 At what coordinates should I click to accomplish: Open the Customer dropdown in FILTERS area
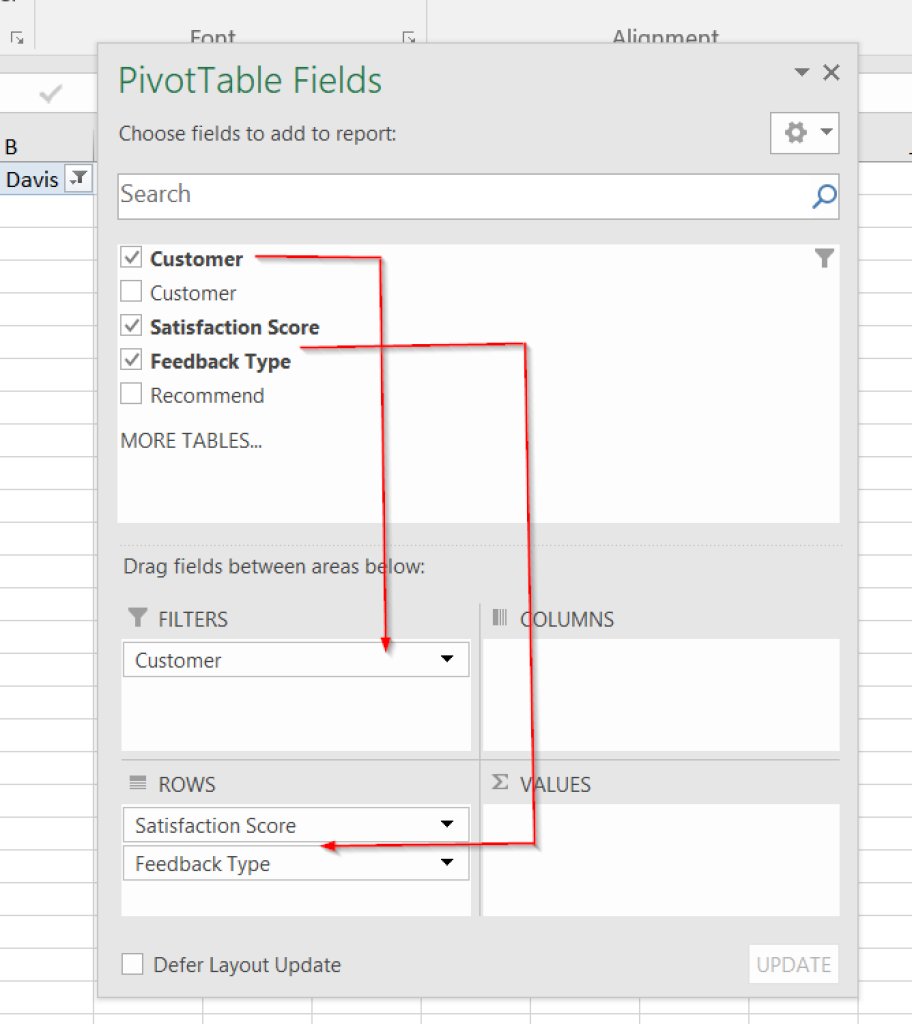tap(447, 659)
